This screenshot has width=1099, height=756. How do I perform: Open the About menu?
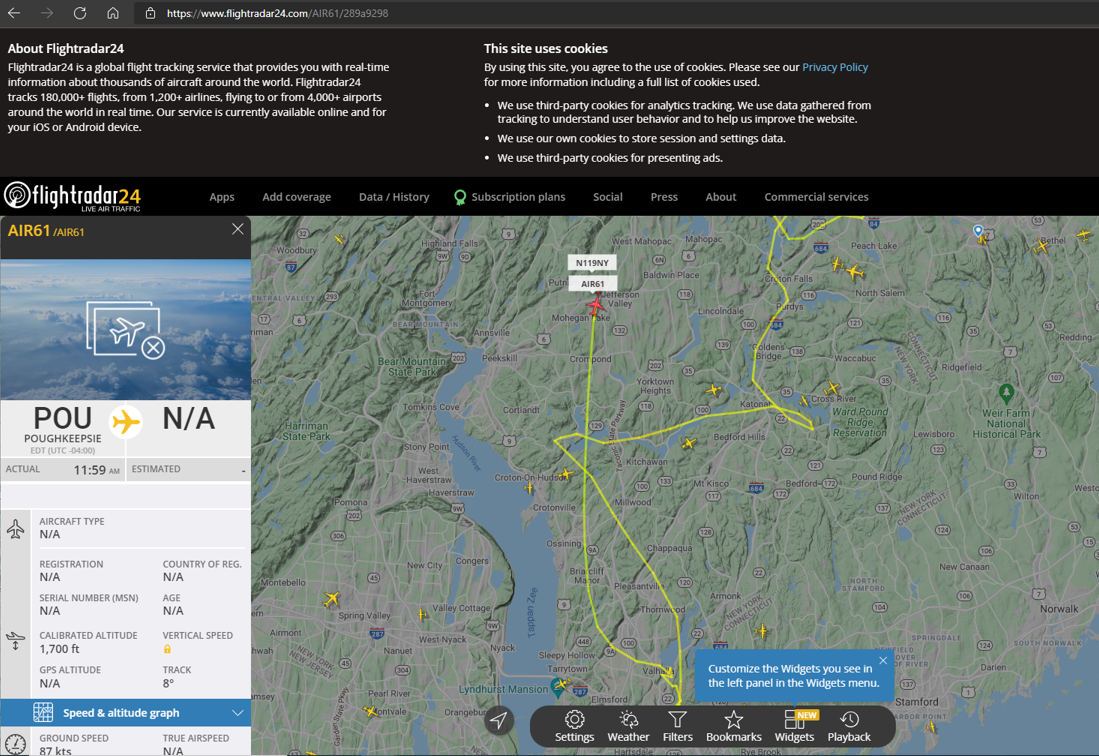pos(721,197)
